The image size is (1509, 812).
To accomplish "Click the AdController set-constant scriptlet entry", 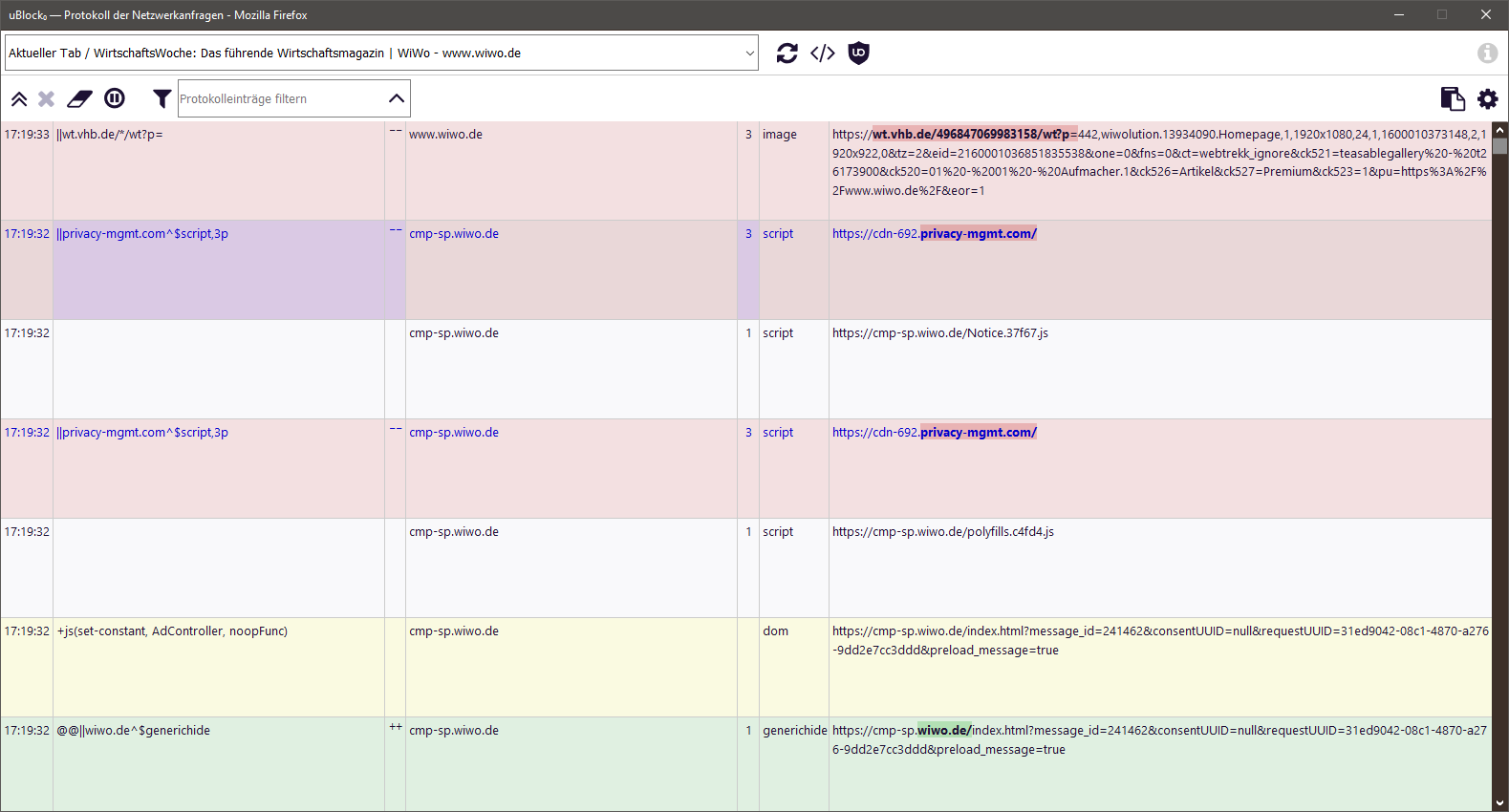I will click(172, 631).
